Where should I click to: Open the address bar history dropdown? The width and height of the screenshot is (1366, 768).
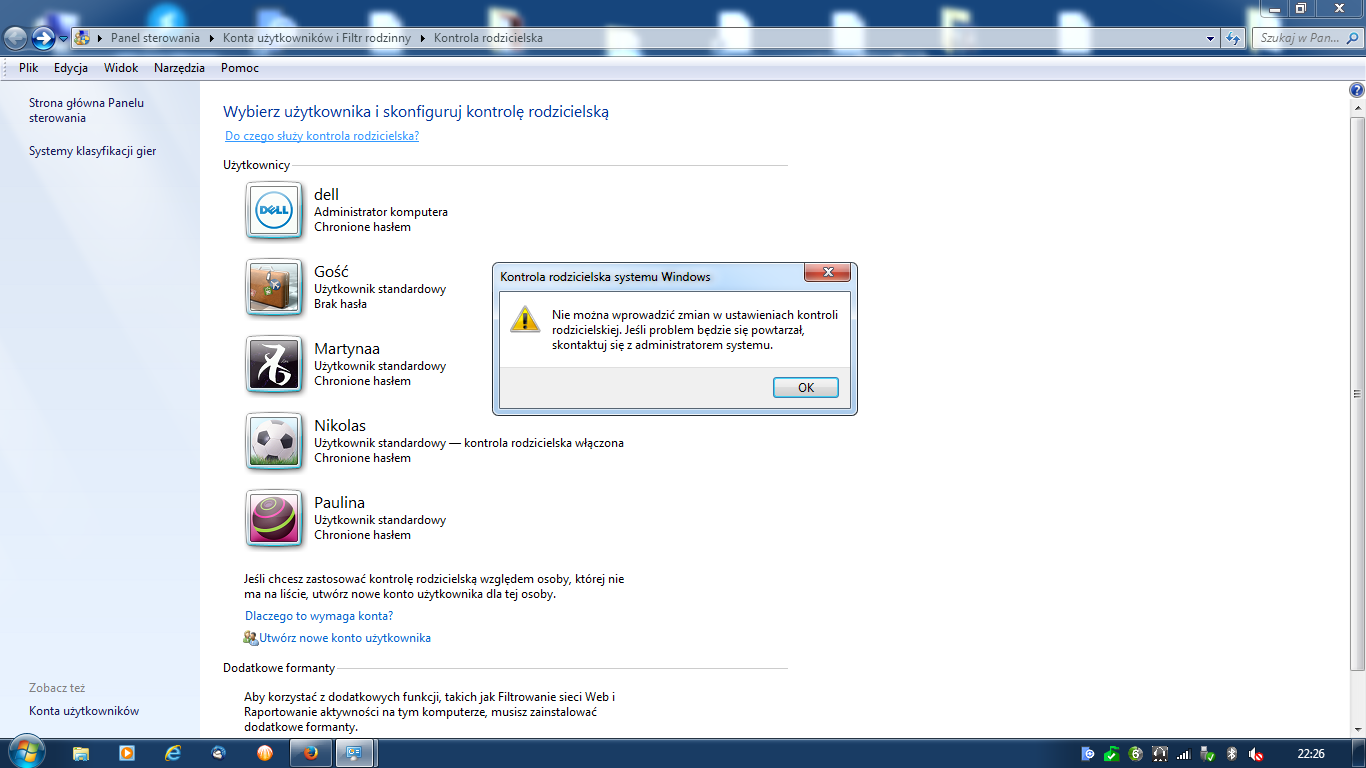(x=1210, y=38)
